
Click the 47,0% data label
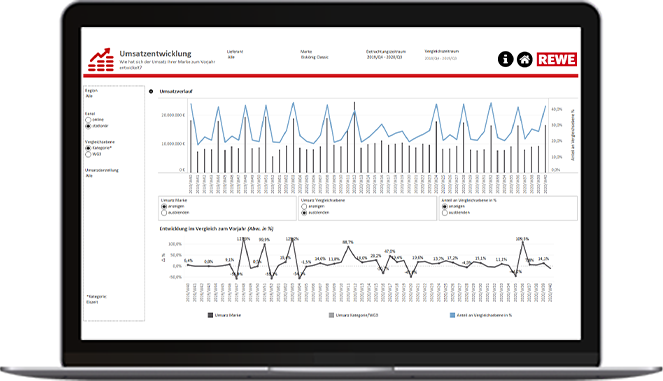pos(390,251)
